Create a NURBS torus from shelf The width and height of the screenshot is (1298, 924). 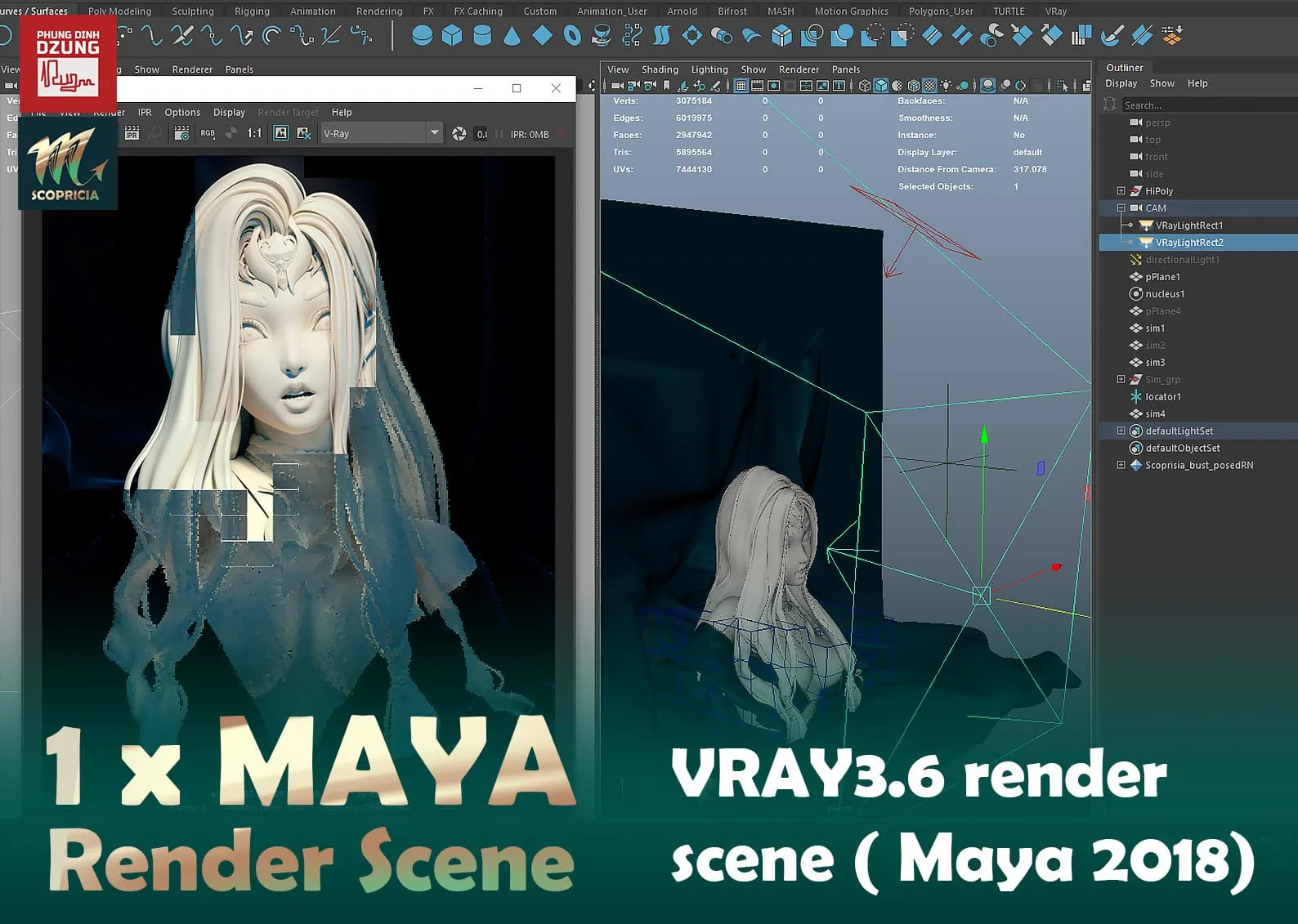(572, 36)
